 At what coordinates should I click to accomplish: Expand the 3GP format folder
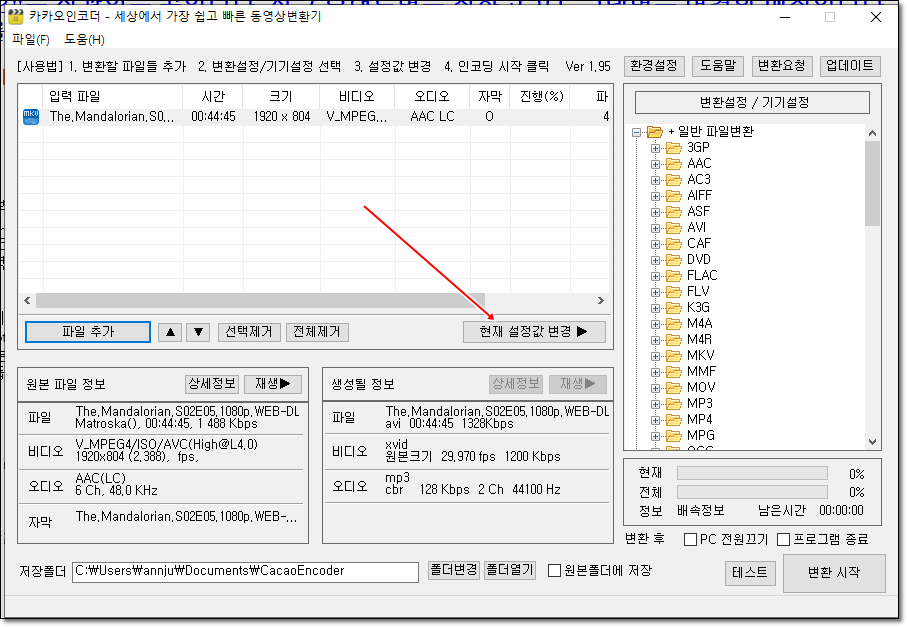tap(655, 149)
